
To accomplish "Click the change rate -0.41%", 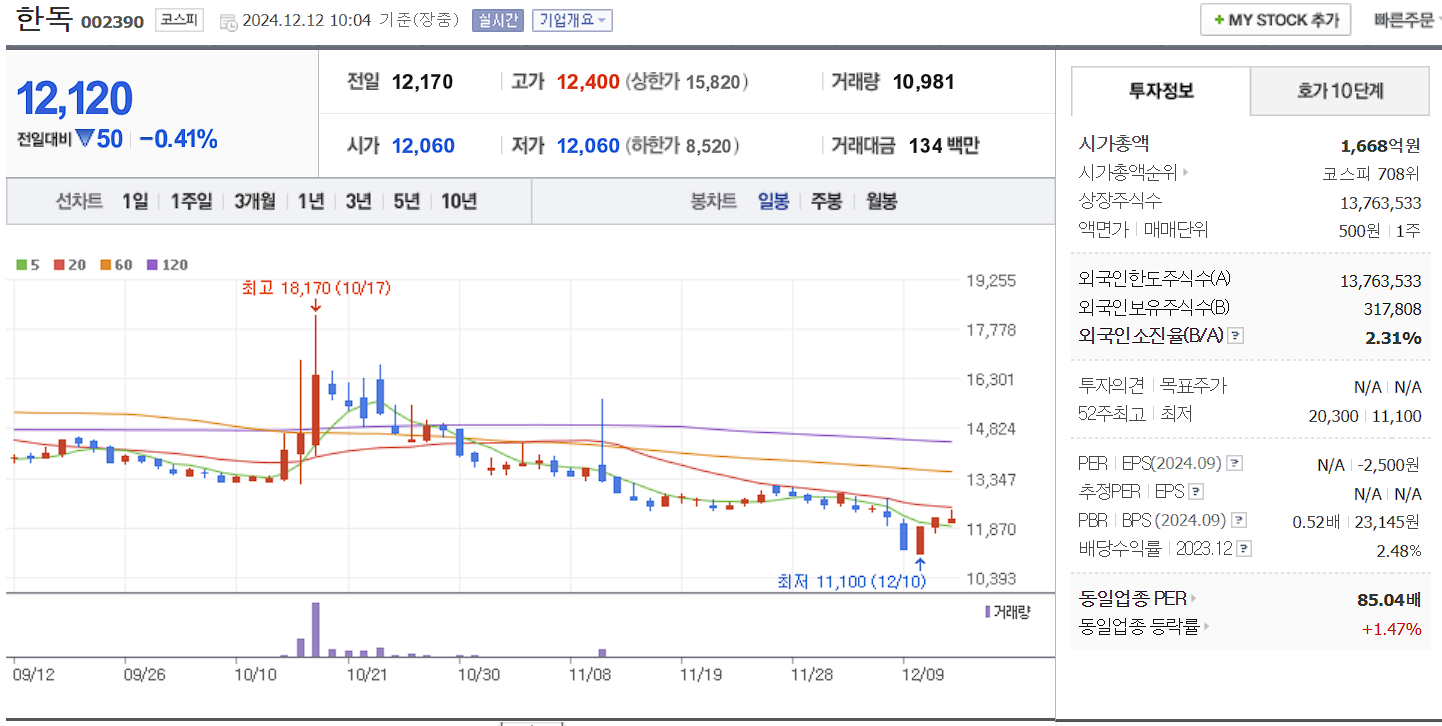I will [x=178, y=139].
